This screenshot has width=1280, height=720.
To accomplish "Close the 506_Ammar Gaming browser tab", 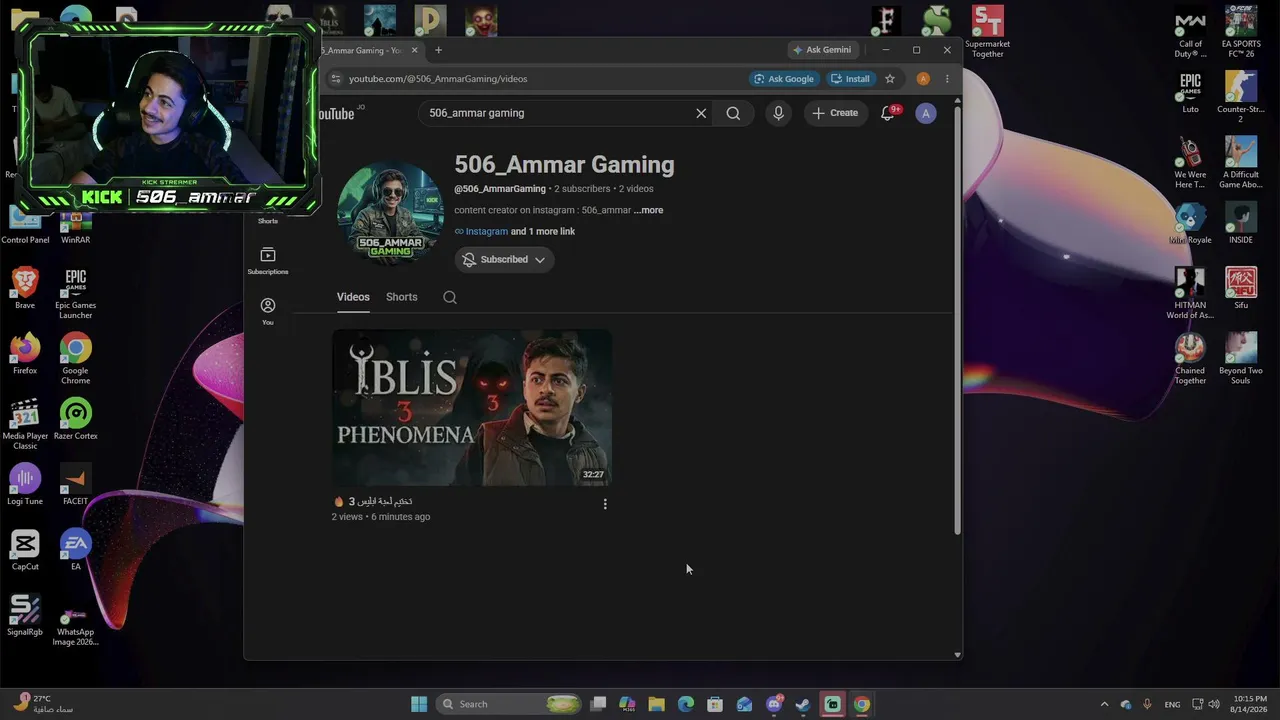I will point(414,50).
